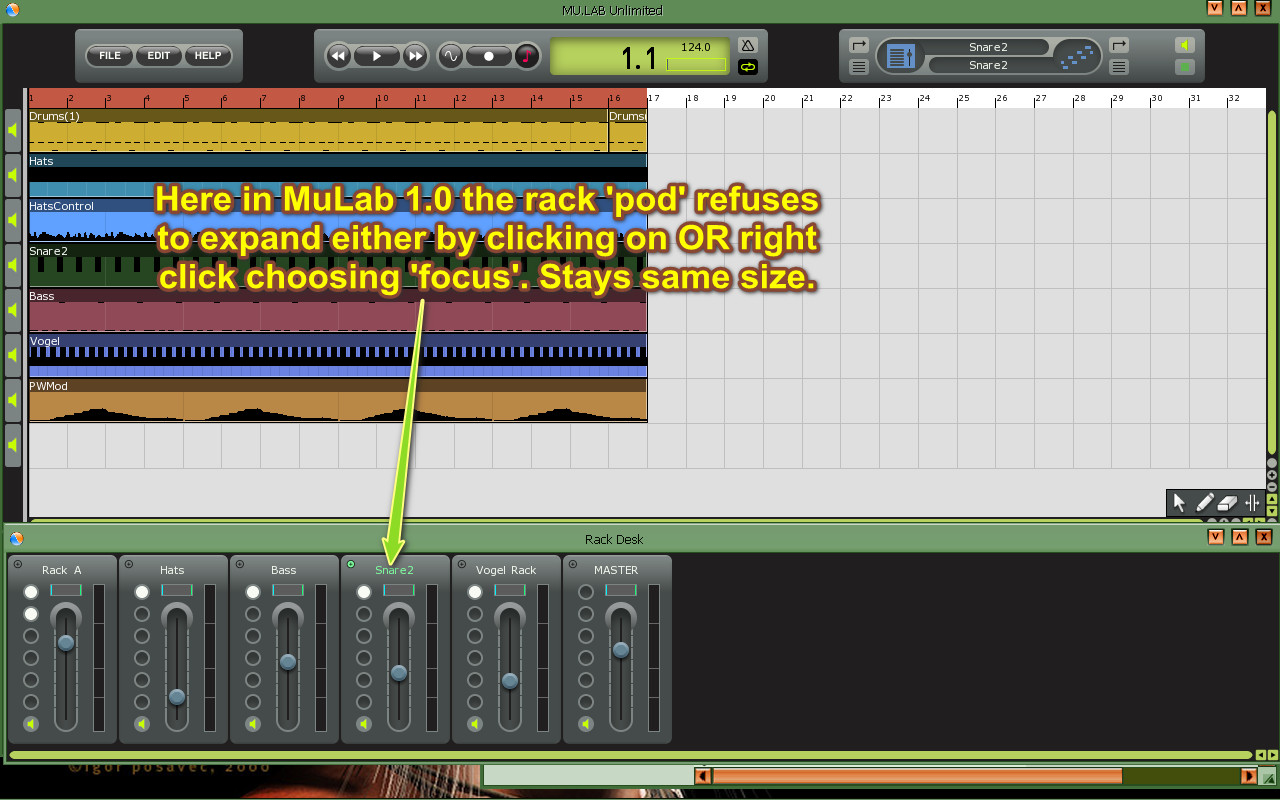The image size is (1280, 800).
Task: Click the MASTER rack title
Action: pyautogui.click(x=616, y=570)
